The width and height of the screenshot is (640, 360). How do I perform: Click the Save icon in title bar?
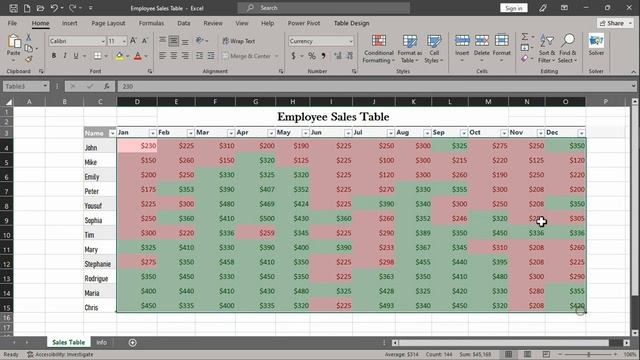13,8
